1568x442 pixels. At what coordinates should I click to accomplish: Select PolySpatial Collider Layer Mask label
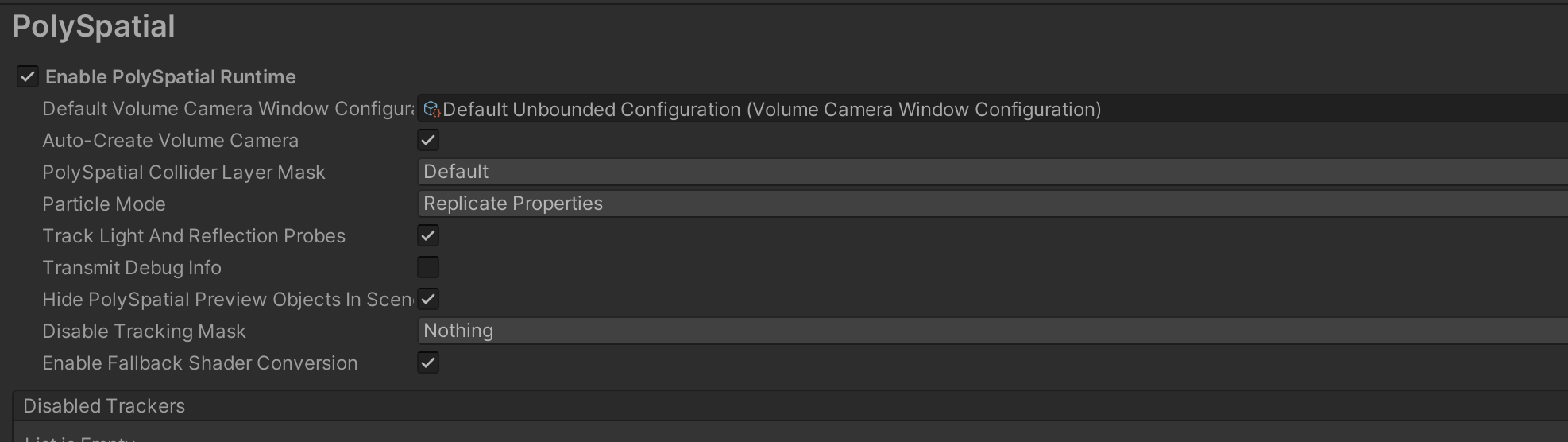pos(183,173)
